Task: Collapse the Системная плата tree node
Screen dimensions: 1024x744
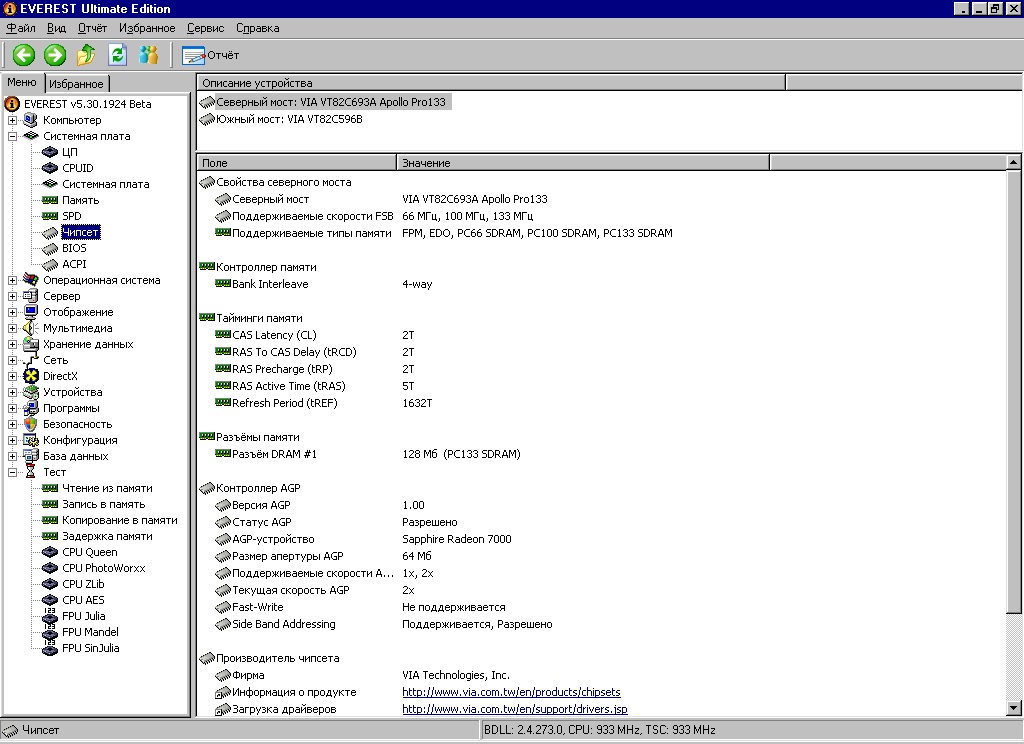Action: (13, 136)
